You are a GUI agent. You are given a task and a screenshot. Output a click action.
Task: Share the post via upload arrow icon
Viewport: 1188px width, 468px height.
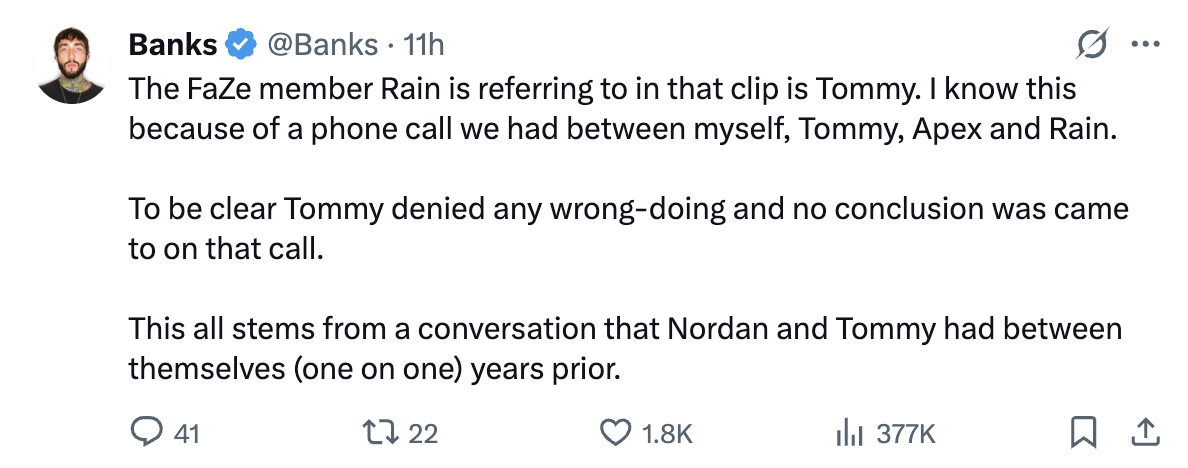coord(1144,432)
